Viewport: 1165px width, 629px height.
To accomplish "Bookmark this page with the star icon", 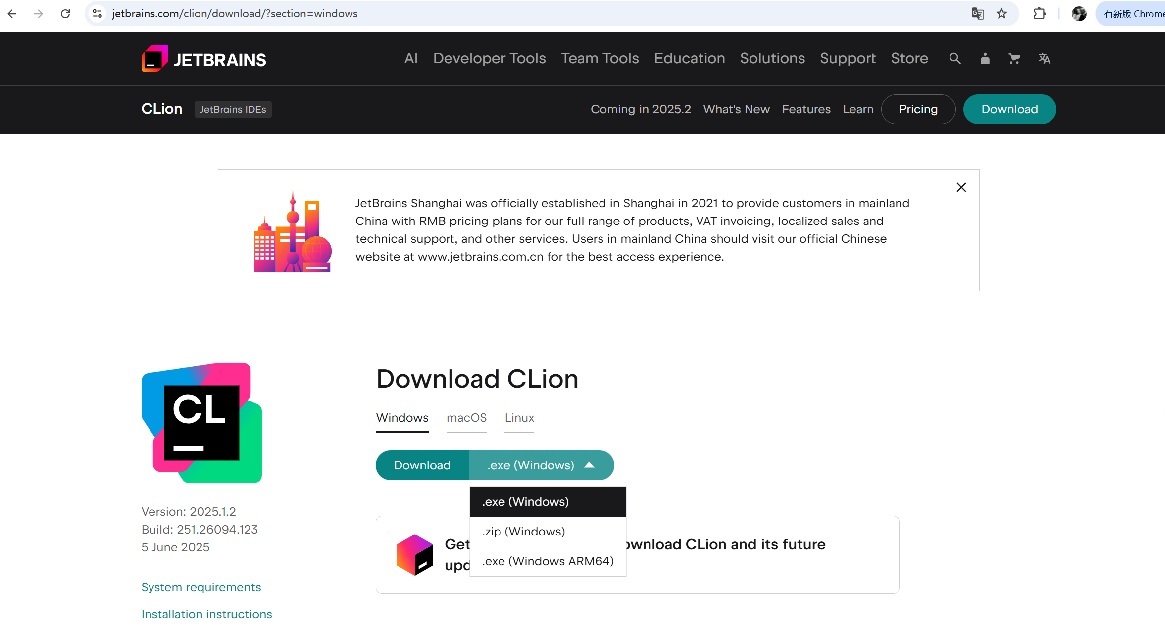I will 1002,13.
